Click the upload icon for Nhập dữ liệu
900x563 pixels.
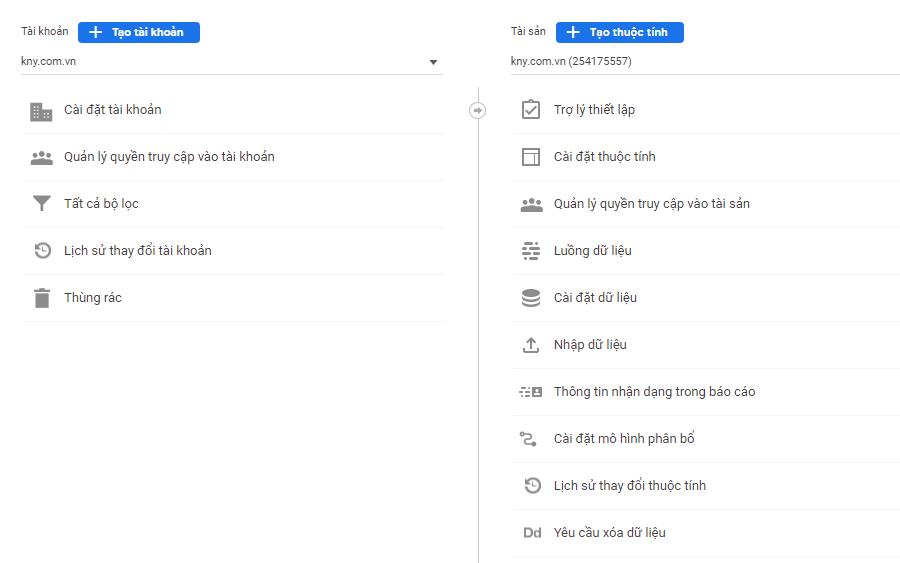pyautogui.click(x=531, y=345)
